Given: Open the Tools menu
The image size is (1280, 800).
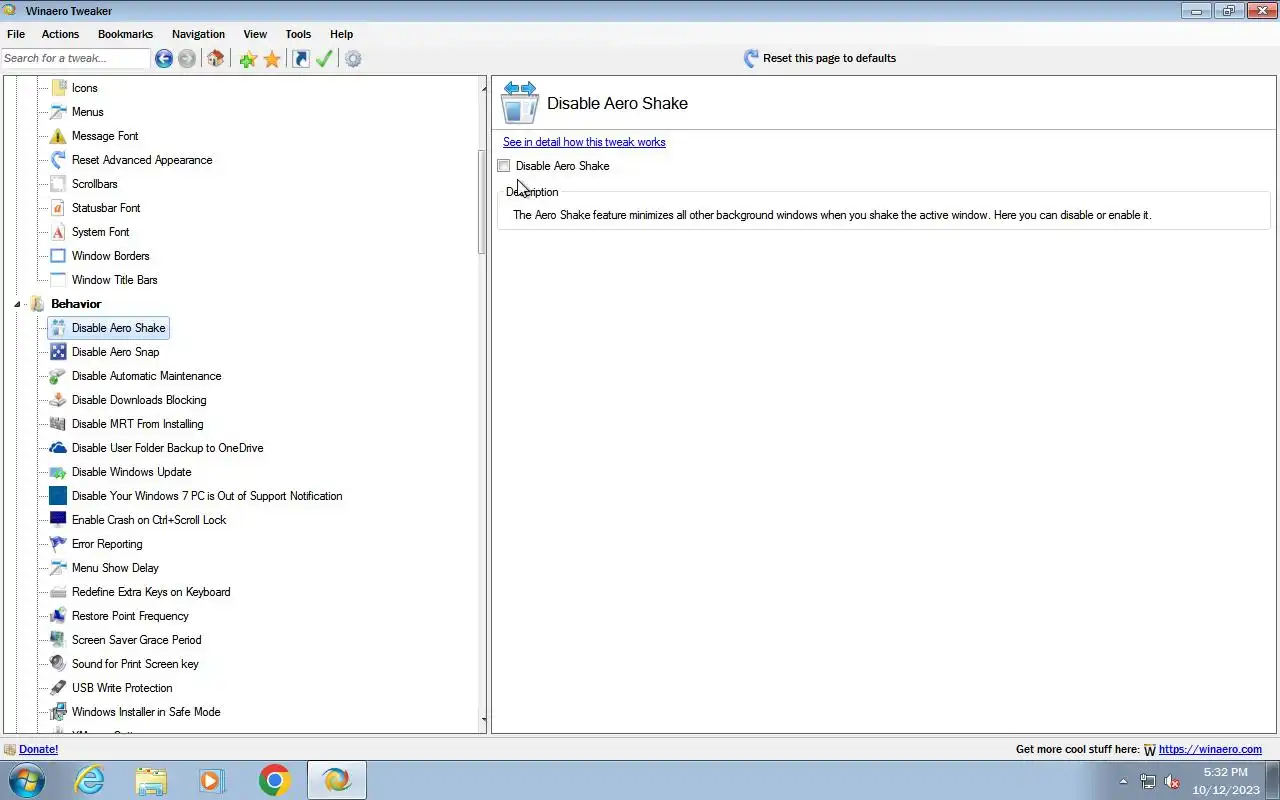Looking at the screenshot, I should (298, 34).
